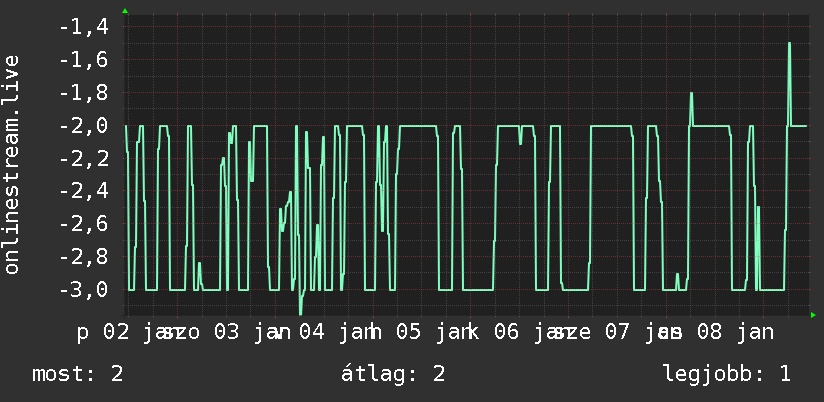Click the y-axis label -1,6
Screen dimensions: 824x402
point(84,60)
